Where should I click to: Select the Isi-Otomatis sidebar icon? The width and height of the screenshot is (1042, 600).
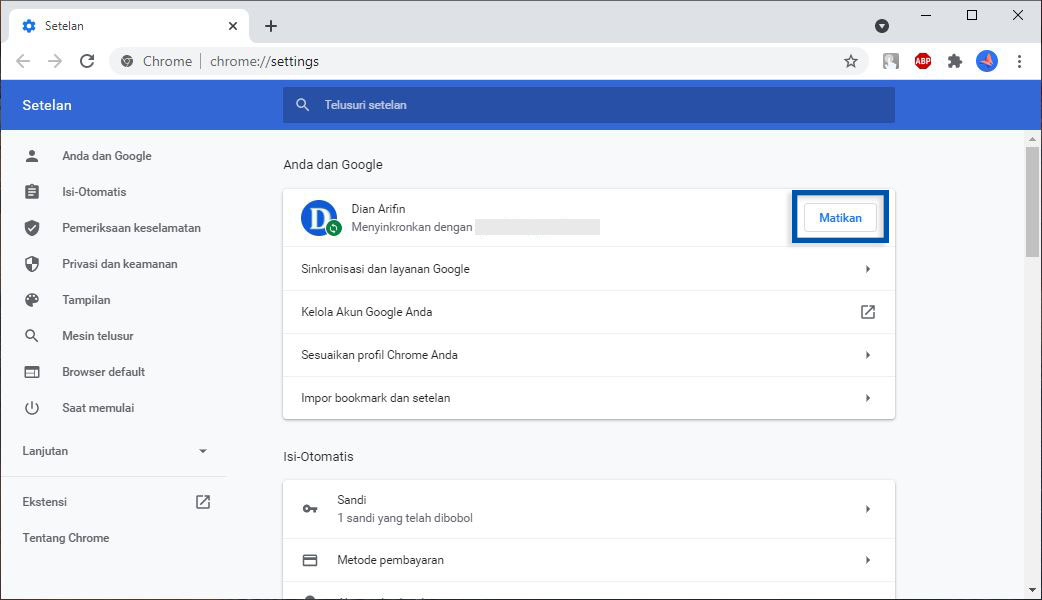(30, 191)
